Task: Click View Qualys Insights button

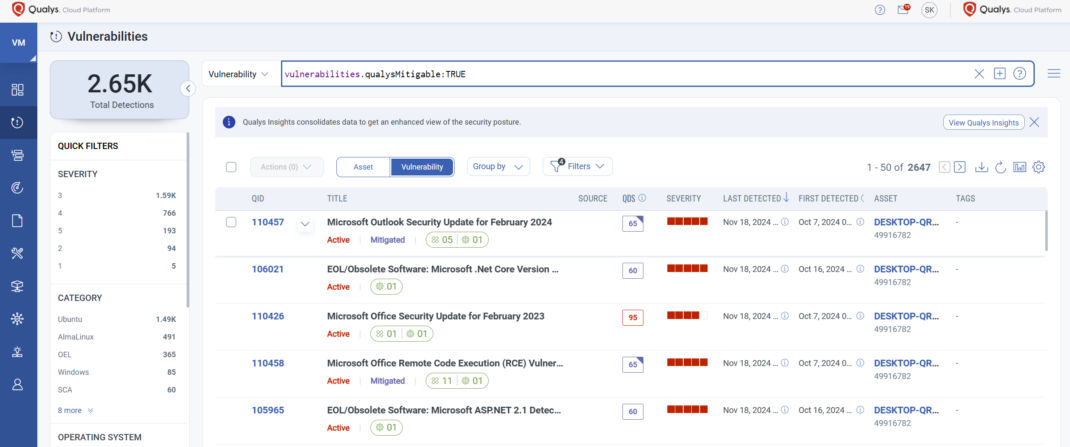Action: click(983, 122)
